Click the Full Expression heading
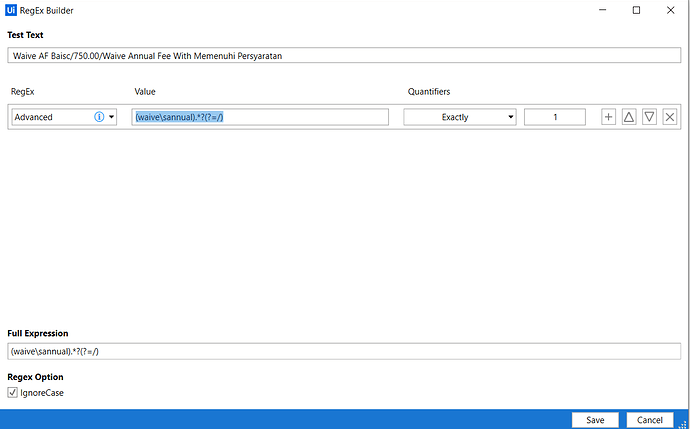The image size is (690, 429). (38, 334)
